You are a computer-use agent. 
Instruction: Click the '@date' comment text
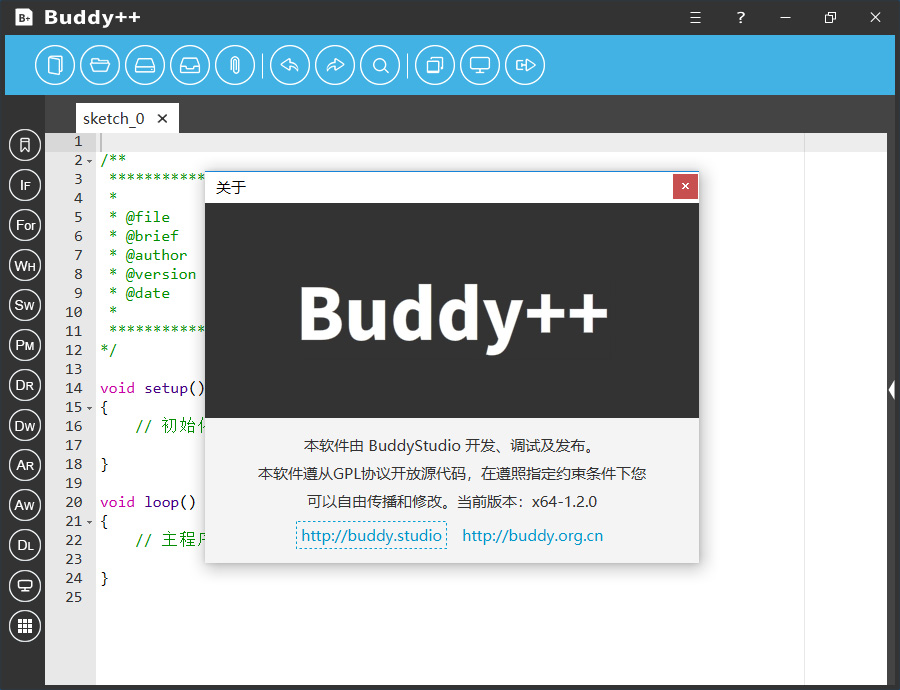(x=148, y=293)
